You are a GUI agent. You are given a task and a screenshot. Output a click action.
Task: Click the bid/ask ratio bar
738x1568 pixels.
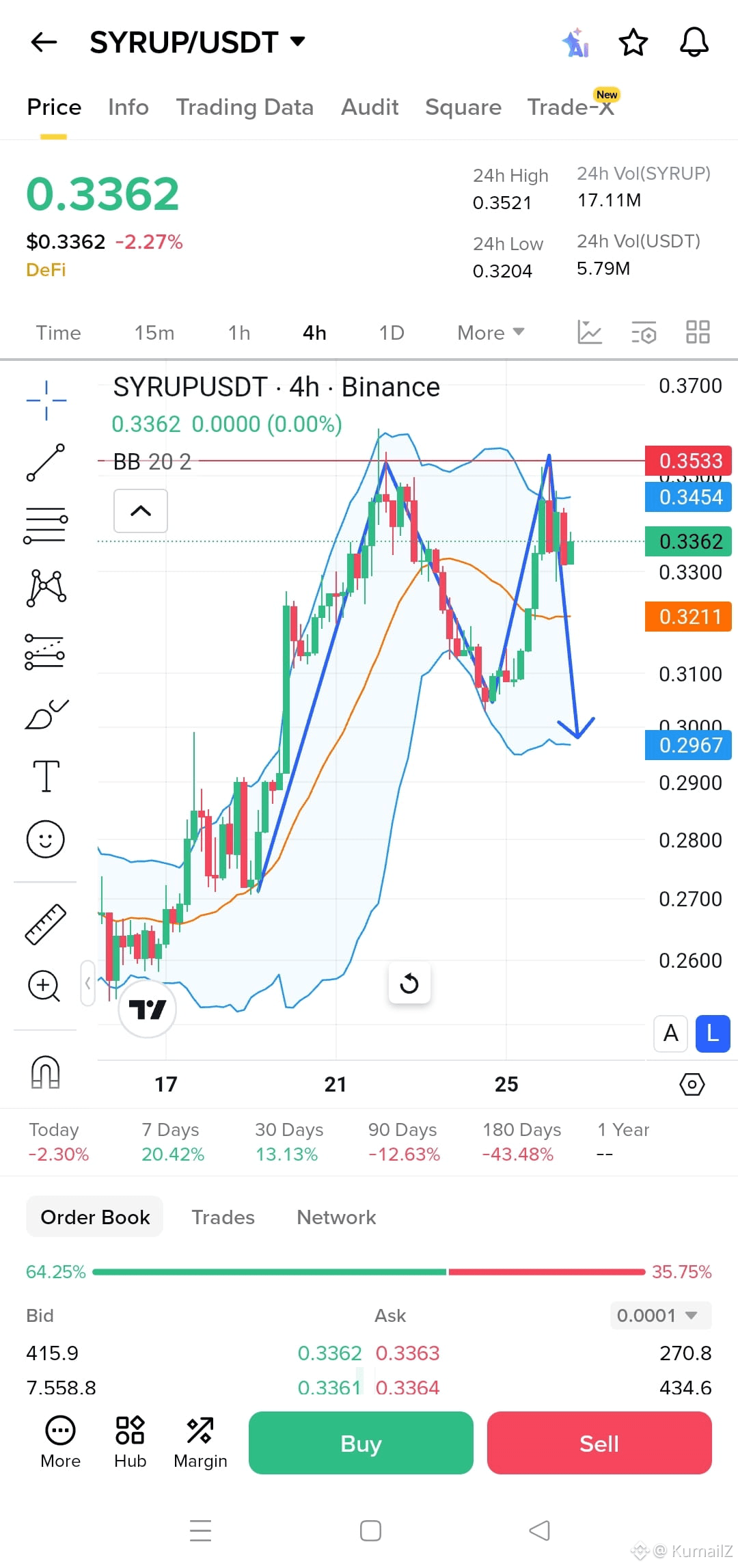pyautogui.click(x=368, y=1272)
